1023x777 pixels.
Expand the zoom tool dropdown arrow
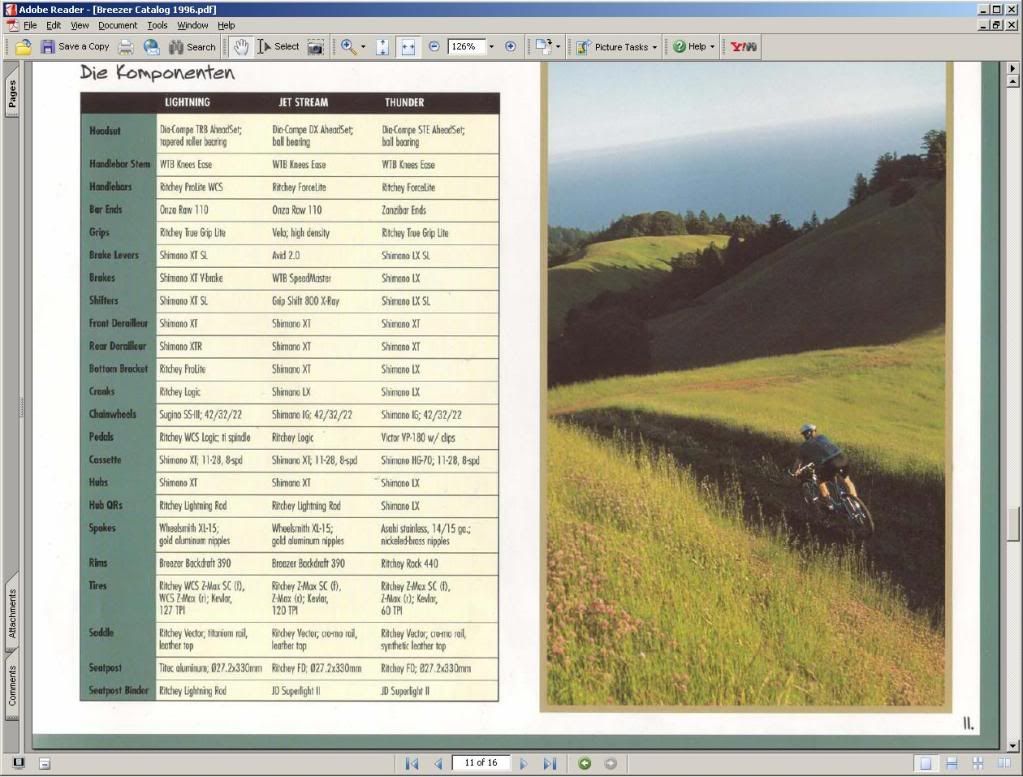pos(363,47)
